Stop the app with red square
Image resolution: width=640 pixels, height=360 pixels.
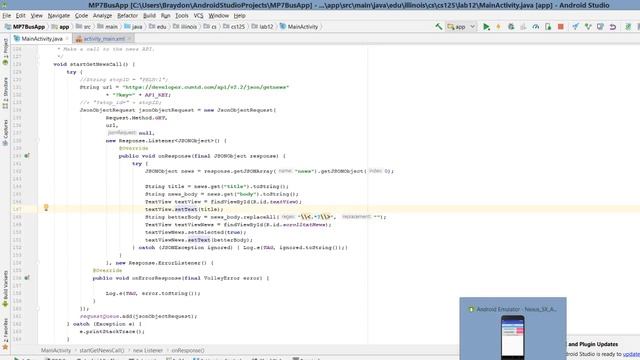point(561,27)
